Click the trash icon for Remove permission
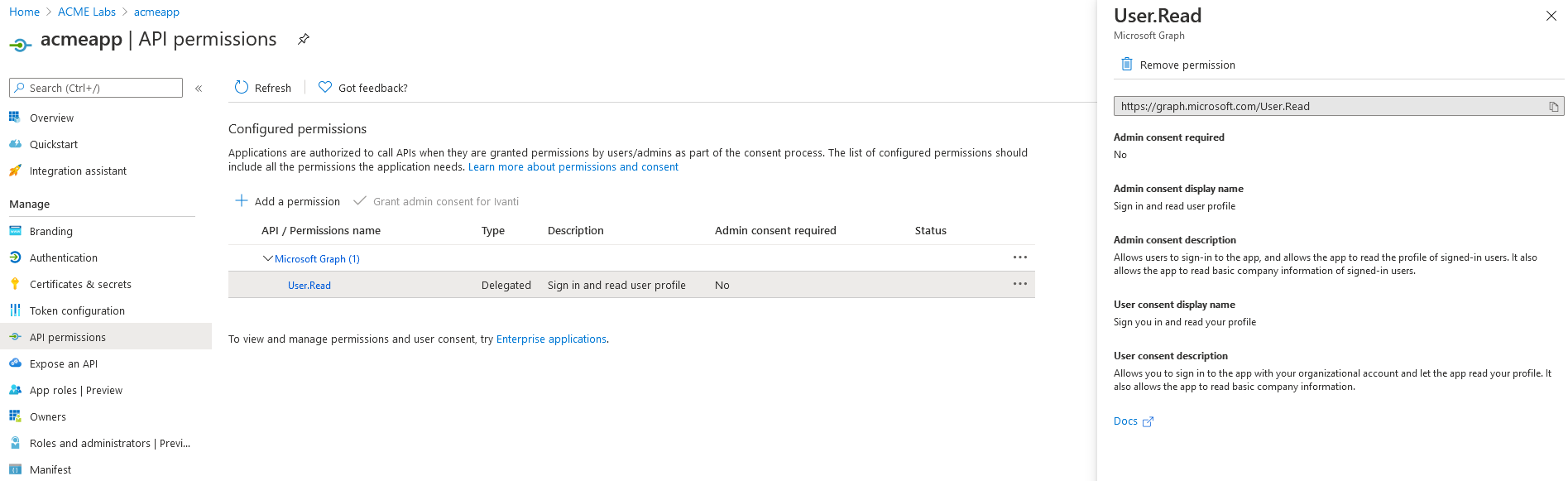The image size is (1568, 481). point(1126,65)
